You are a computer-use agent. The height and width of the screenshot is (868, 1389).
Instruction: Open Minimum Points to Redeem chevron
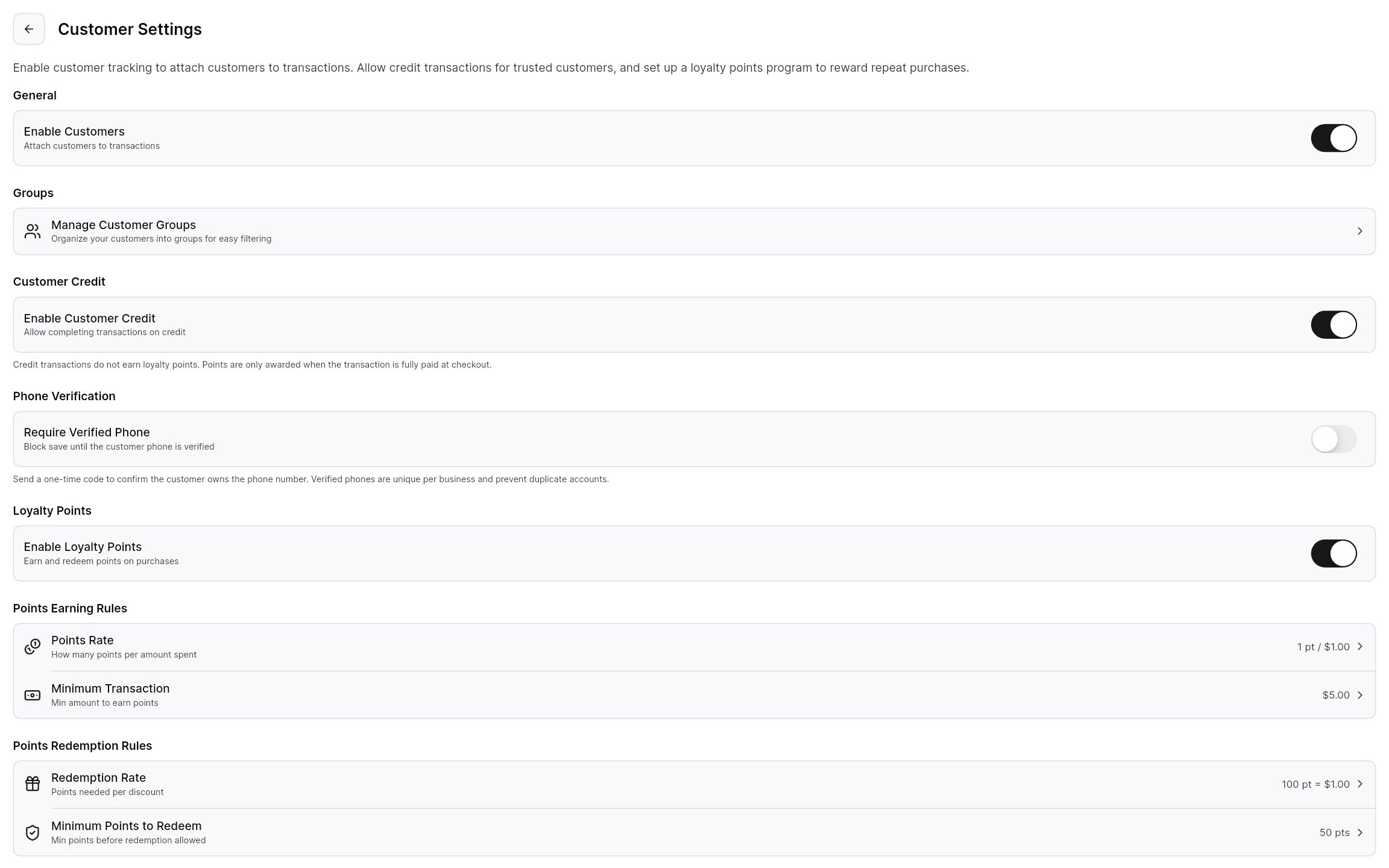pyautogui.click(x=1359, y=832)
